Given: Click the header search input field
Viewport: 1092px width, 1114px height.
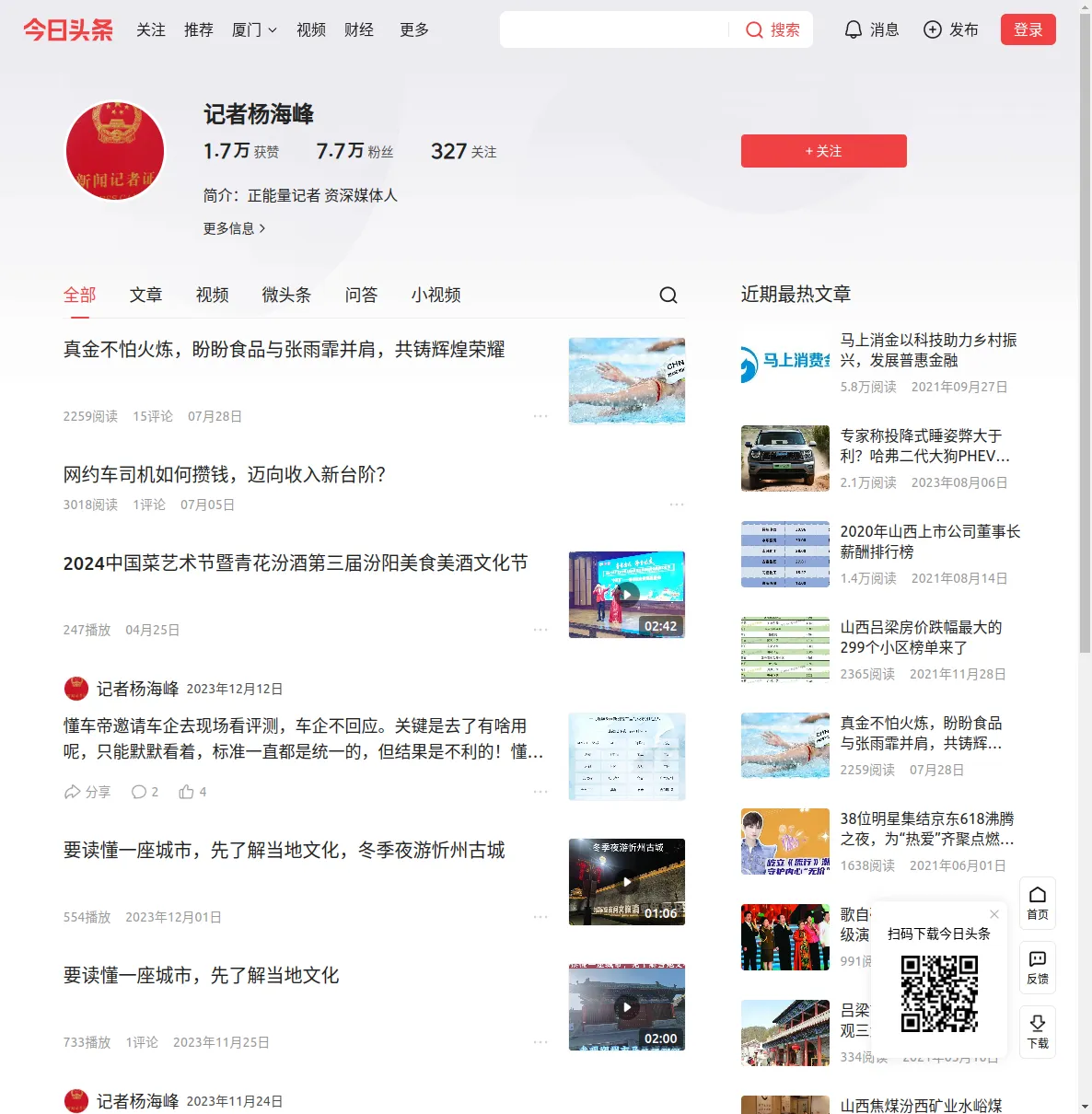Looking at the screenshot, I should pyautogui.click(x=614, y=29).
